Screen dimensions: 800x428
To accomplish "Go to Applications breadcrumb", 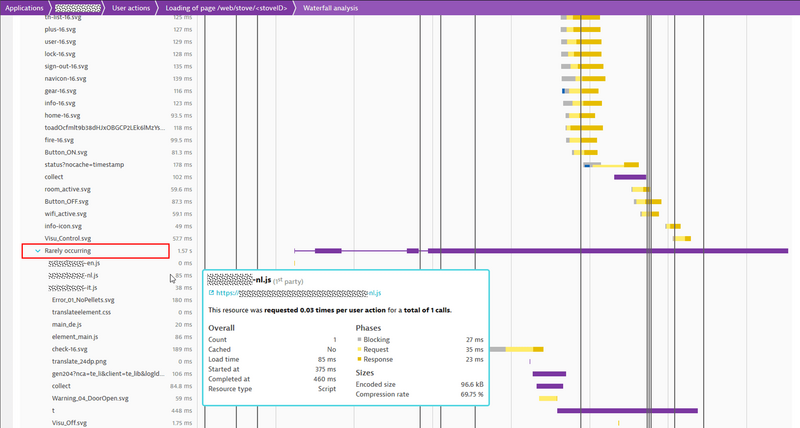I will pos(24,7).
